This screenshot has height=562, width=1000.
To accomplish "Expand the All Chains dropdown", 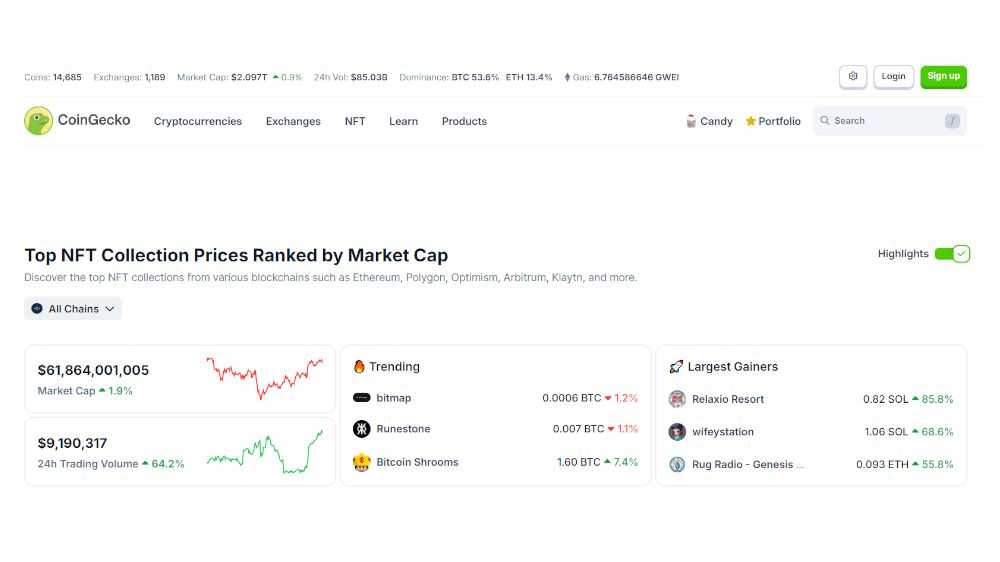I will (73, 309).
